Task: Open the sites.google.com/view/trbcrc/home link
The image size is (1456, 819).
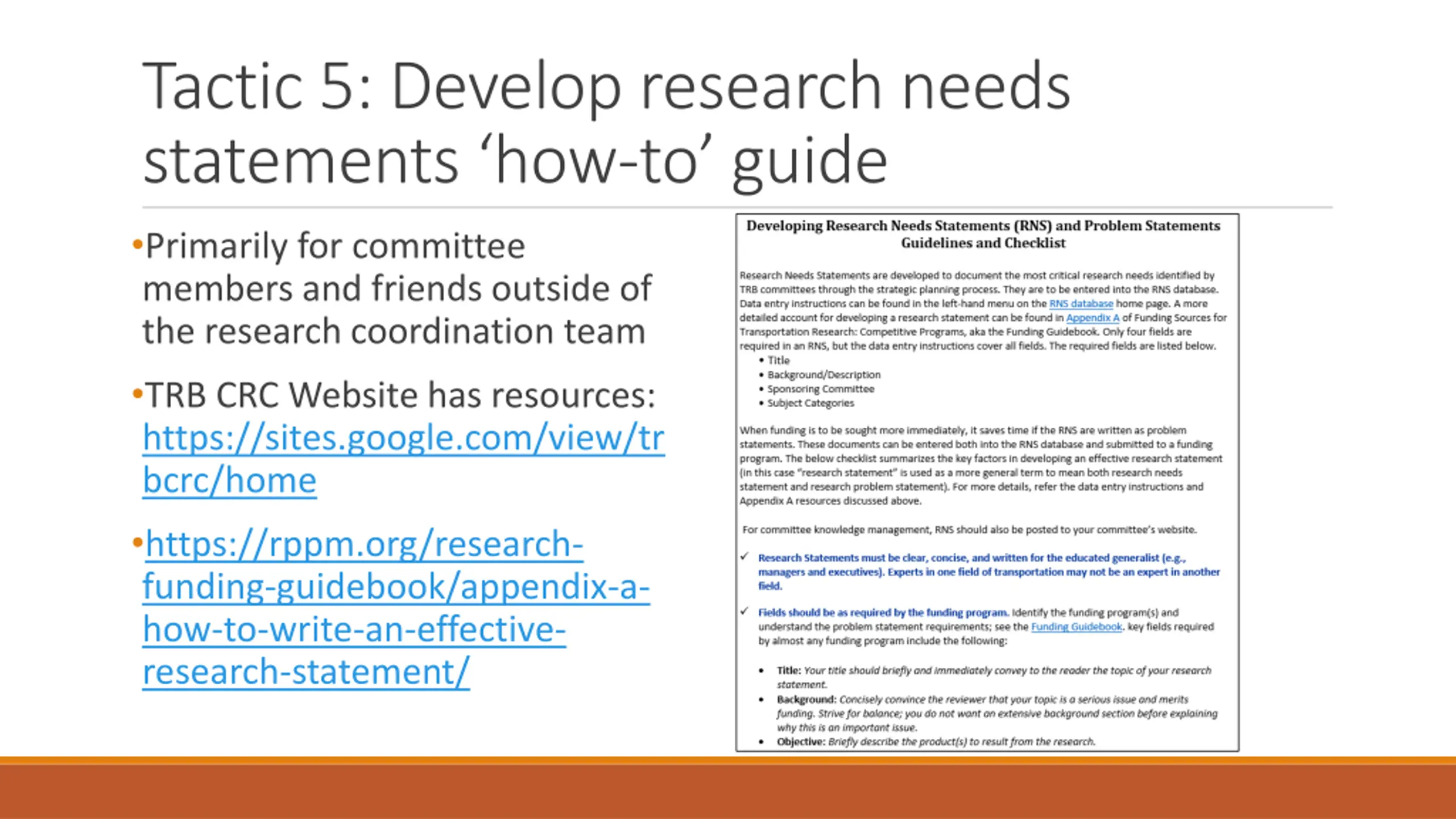Action: coord(403,439)
